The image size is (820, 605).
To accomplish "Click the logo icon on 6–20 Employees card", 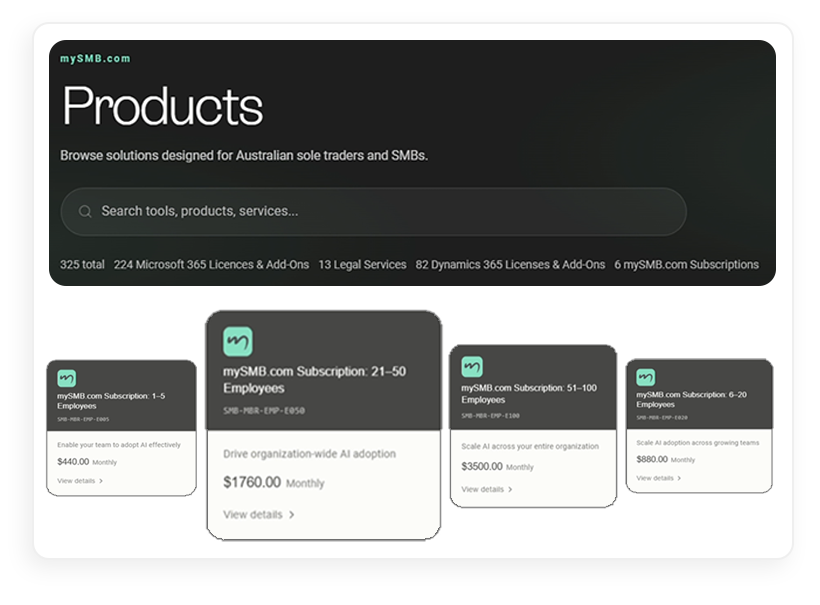I will pos(645,377).
